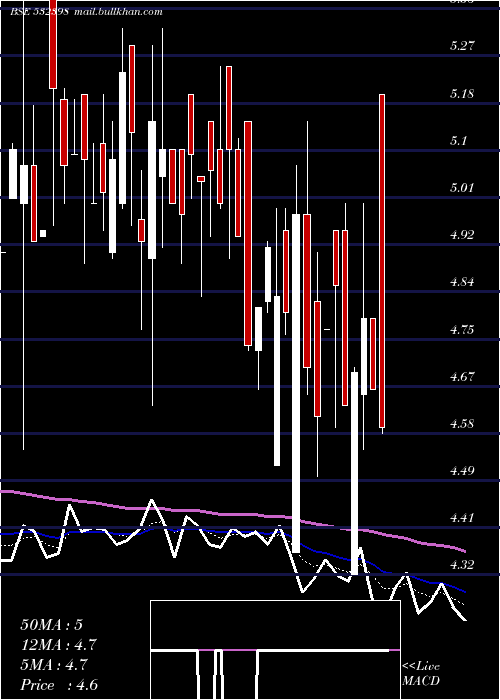The image size is (500, 700).
Task: Click the 12MA : 4.7 reading
Action: tap(58, 645)
